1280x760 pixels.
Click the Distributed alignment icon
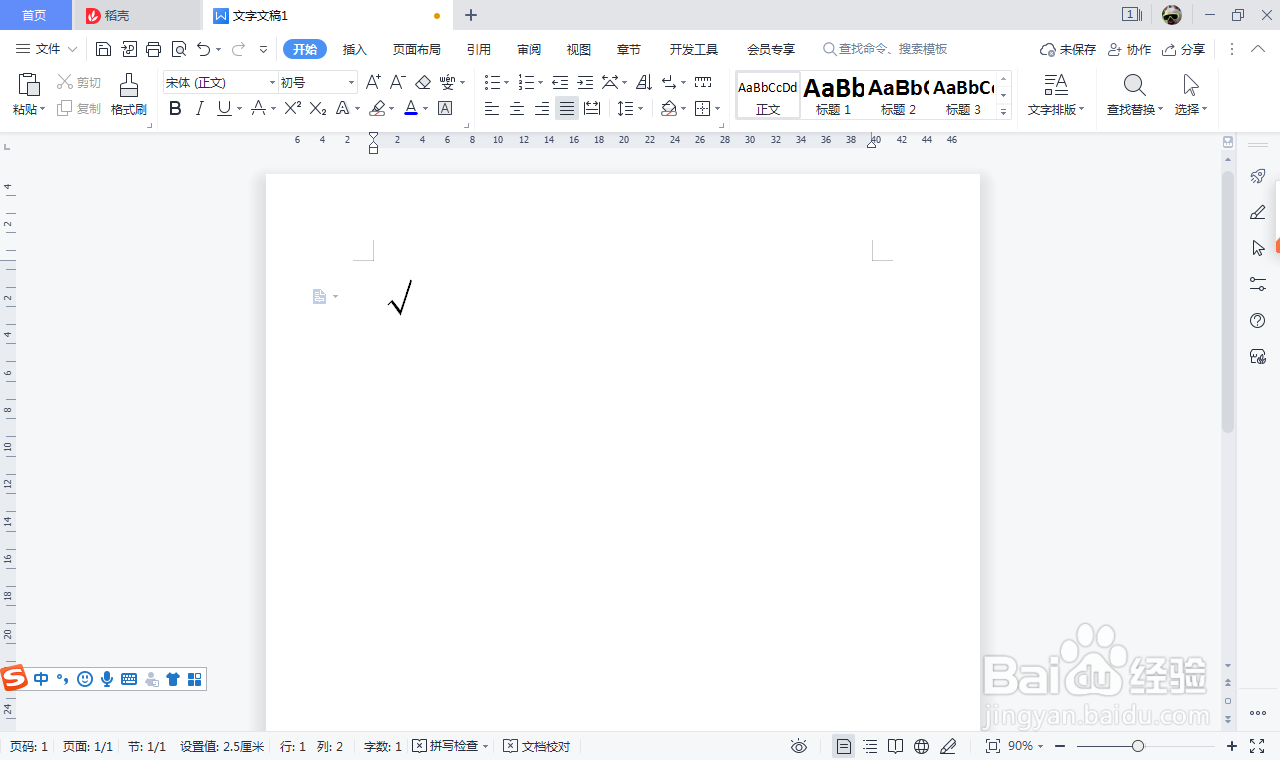pos(592,108)
